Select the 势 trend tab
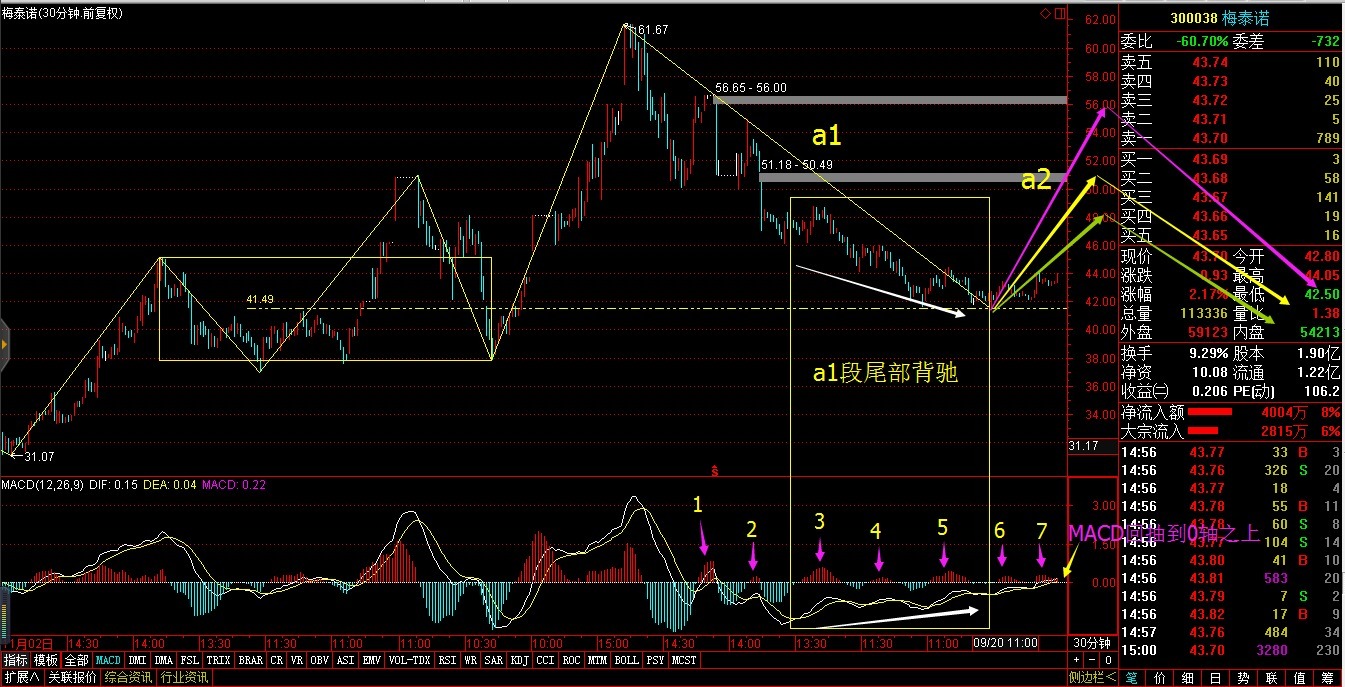The image size is (1345, 687). (x=1244, y=677)
